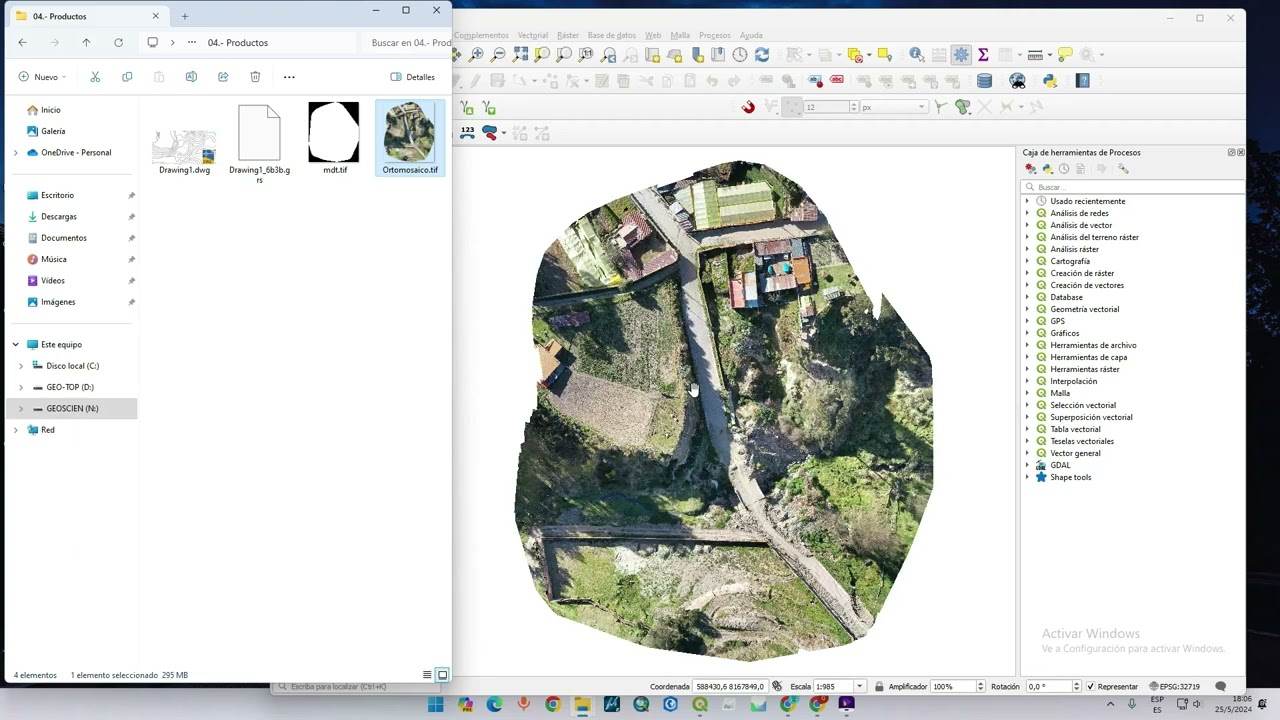This screenshot has width=1280, height=720.
Task: Open Google Chrome from the taskbar
Action: pos(553,704)
